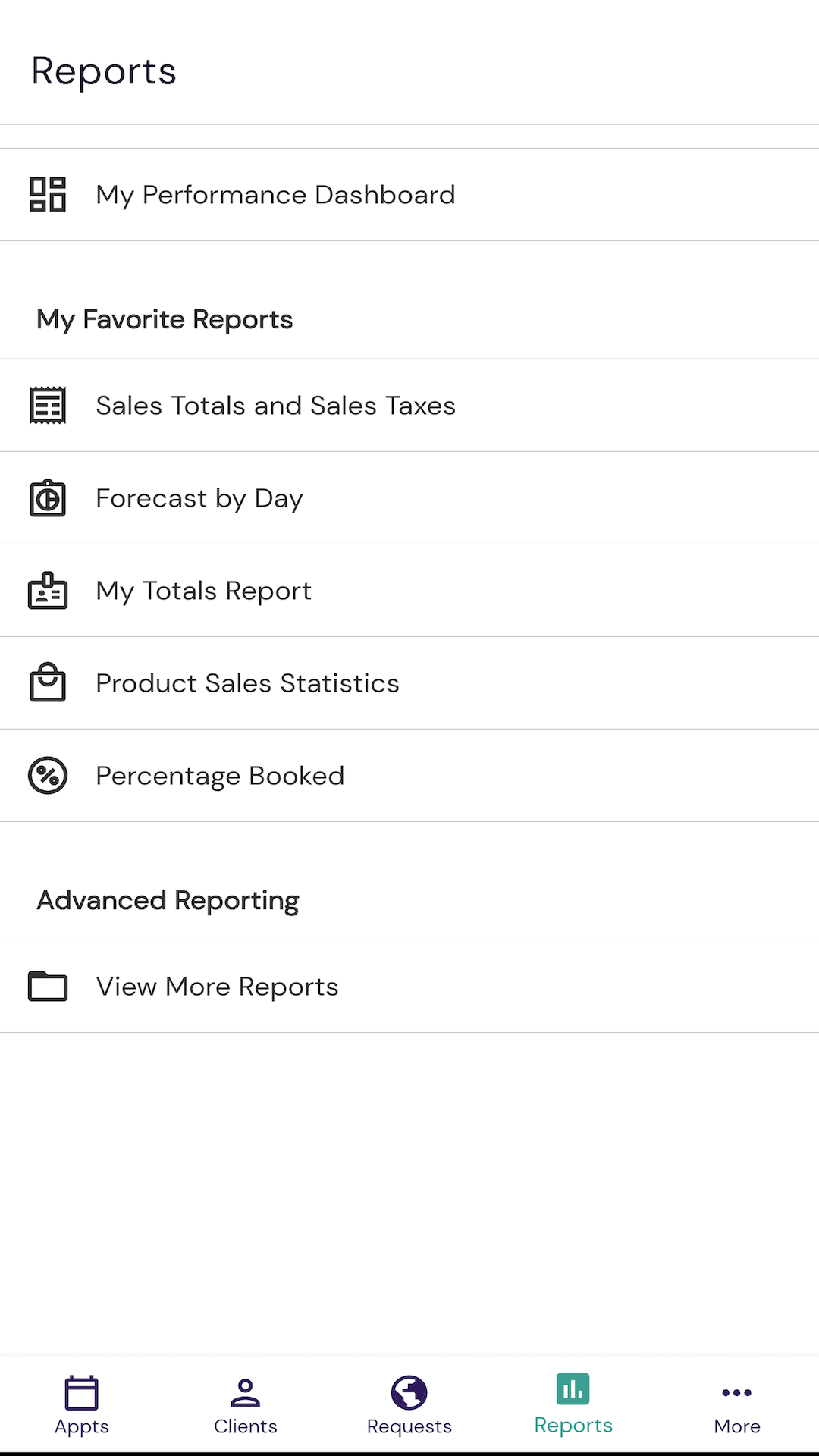Tap the folder icon for more reports
Screen dimensions: 819x1456
click(x=48, y=987)
